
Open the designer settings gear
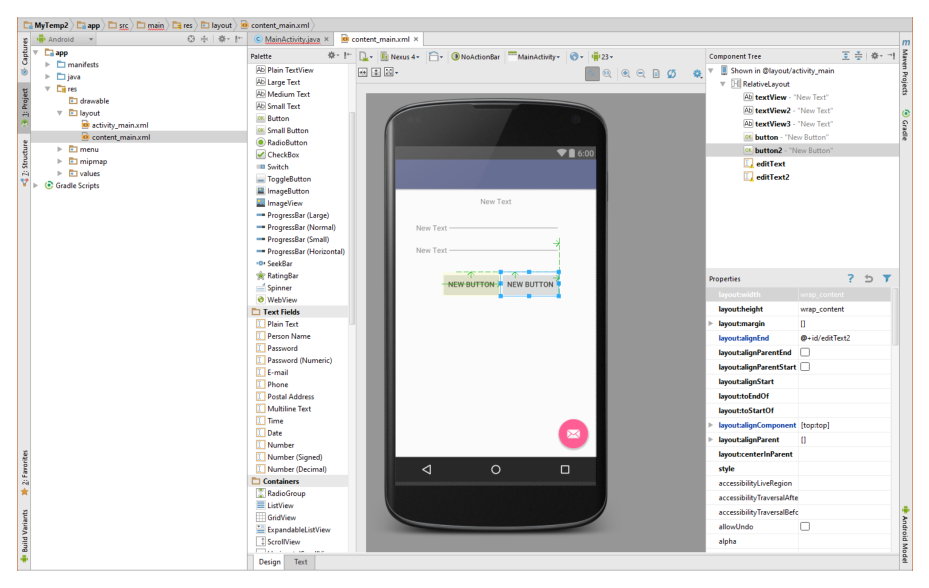pos(697,74)
